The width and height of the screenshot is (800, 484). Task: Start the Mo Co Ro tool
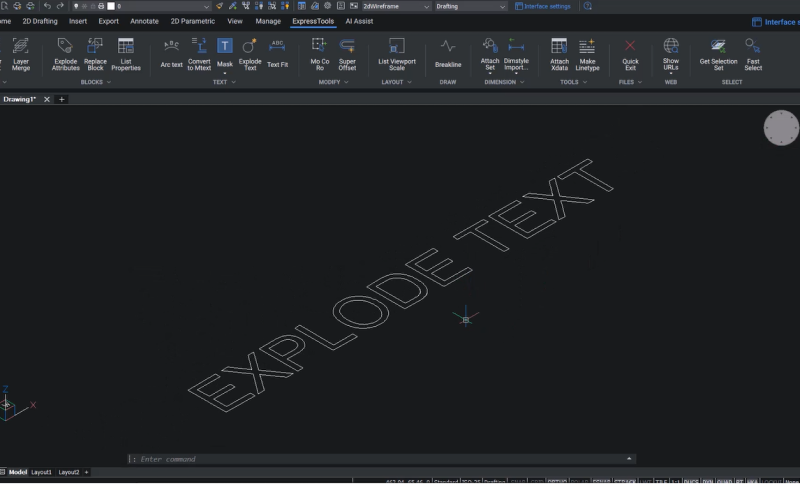320,54
